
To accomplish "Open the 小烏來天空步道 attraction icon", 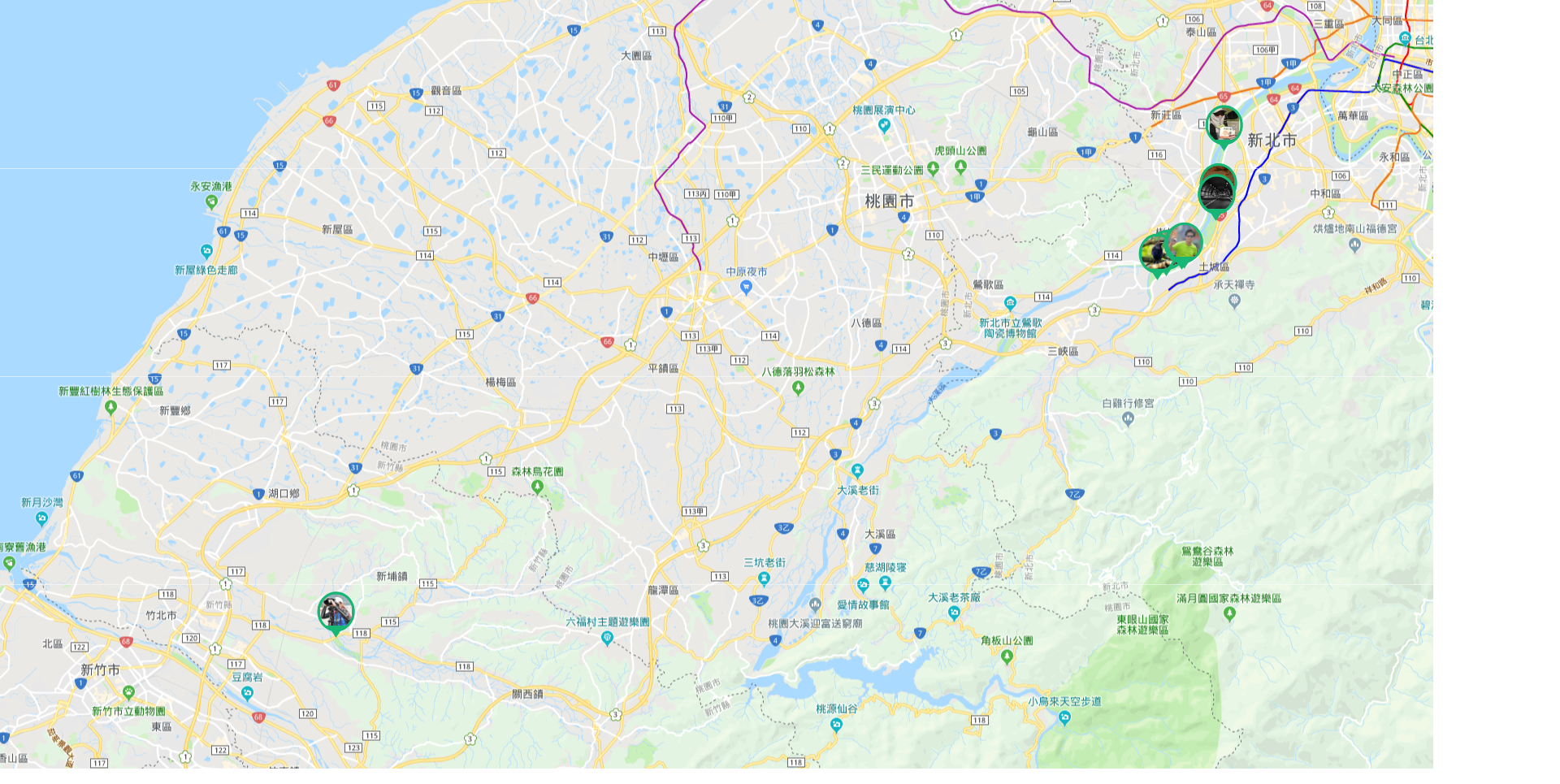I will [1064, 717].
